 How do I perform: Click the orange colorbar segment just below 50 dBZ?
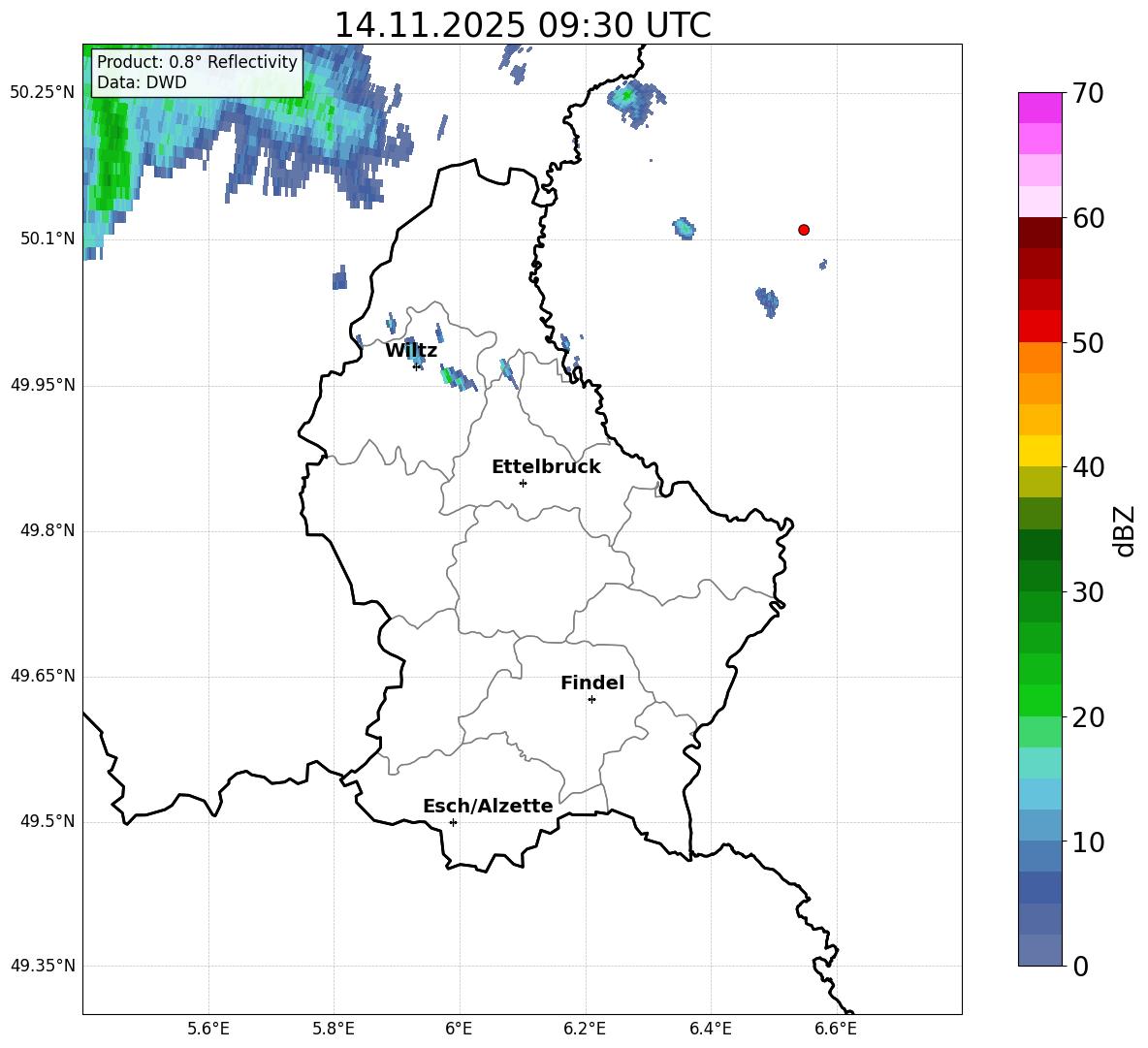1040,358
